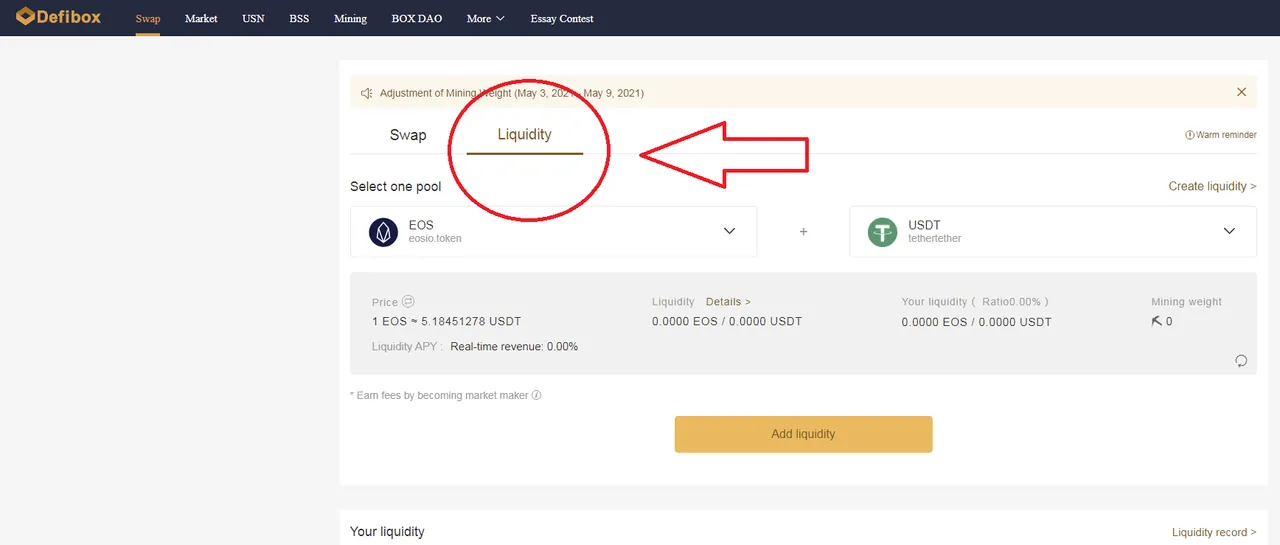Click the USDT Tether logo
This screenshot has width=1280, height=545.
[882, 232]
